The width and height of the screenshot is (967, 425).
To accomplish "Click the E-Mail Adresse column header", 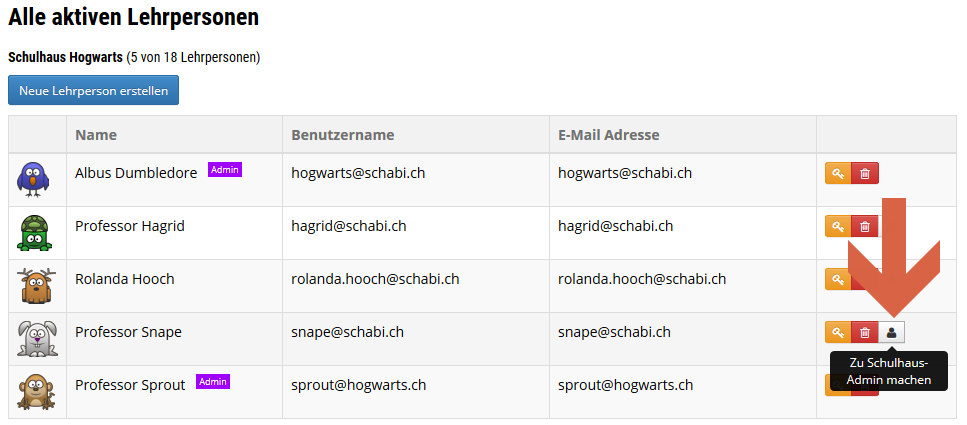I will click(609, 134).
